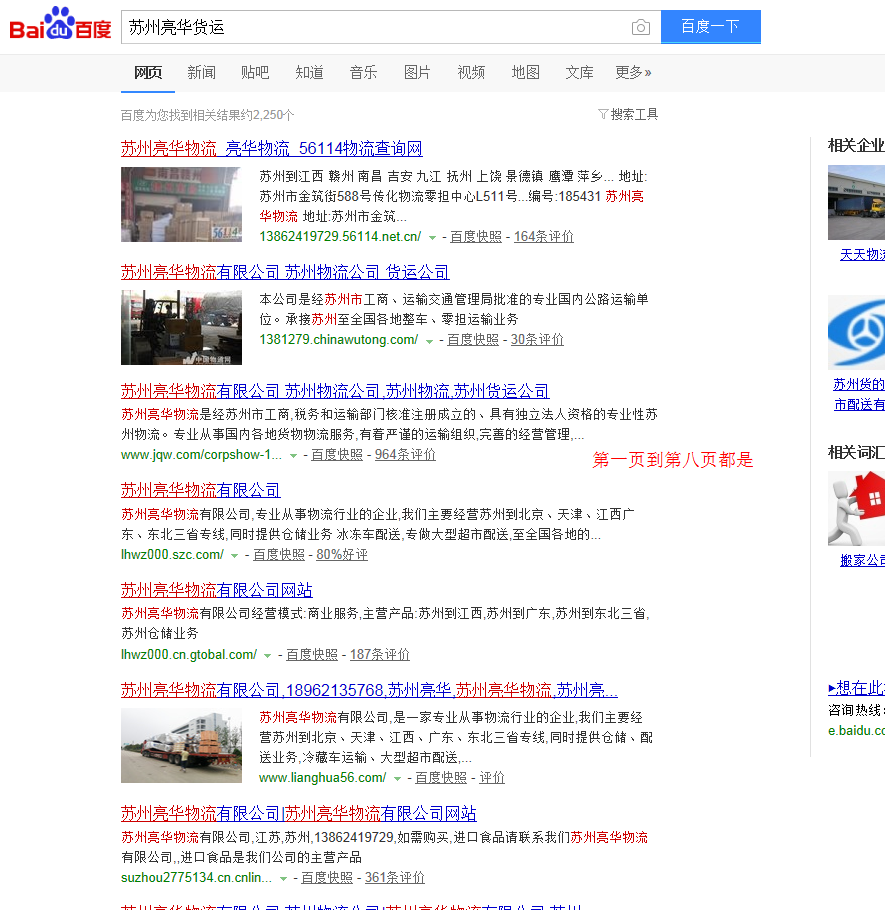
Task: Click the 百度一下 search button
Action: click(x=710, y=27)
